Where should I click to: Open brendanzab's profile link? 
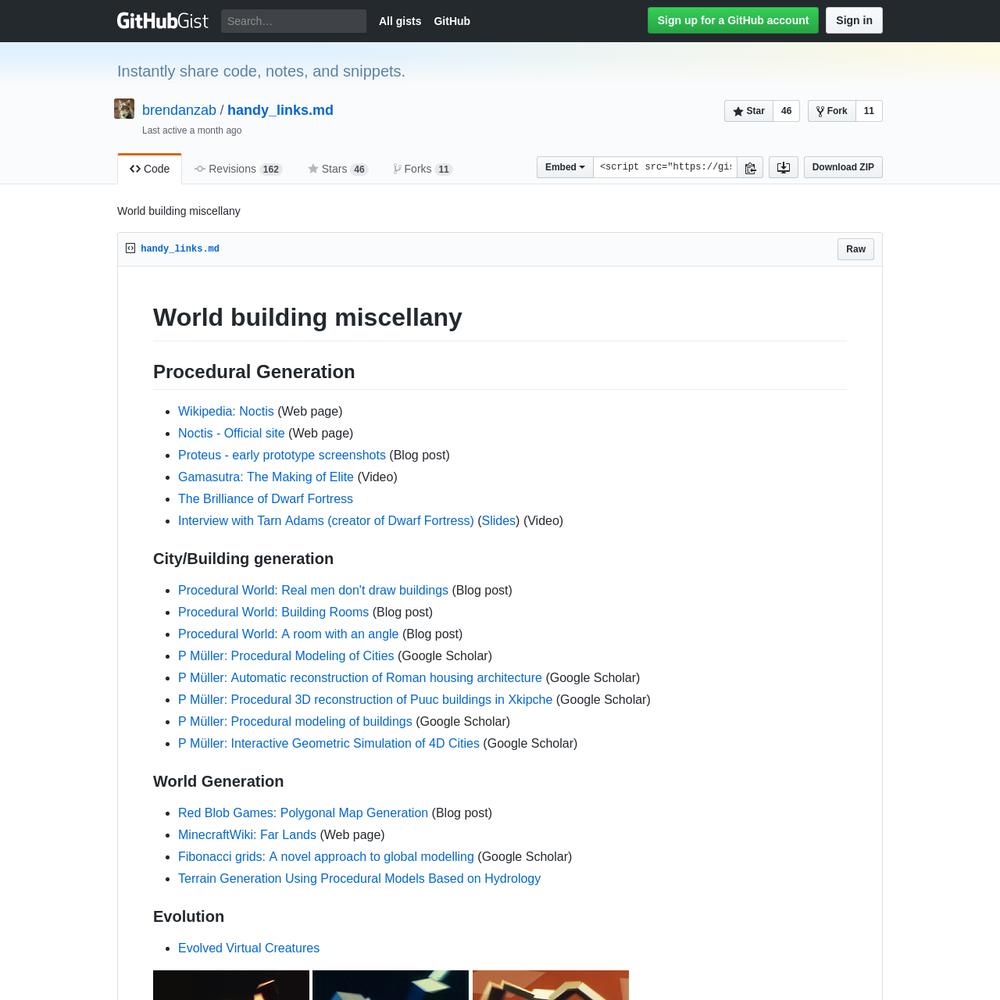[x=179, y=110]
